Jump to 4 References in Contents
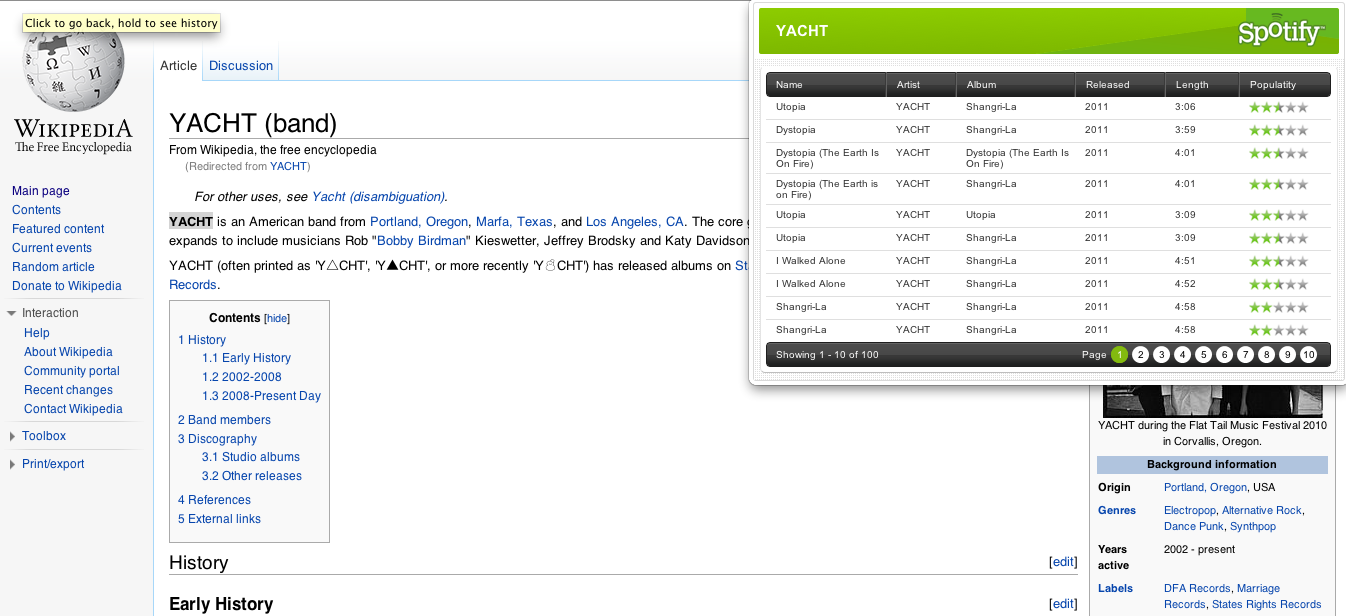This screenshot has height=616, width=1346. click(214, 500)
